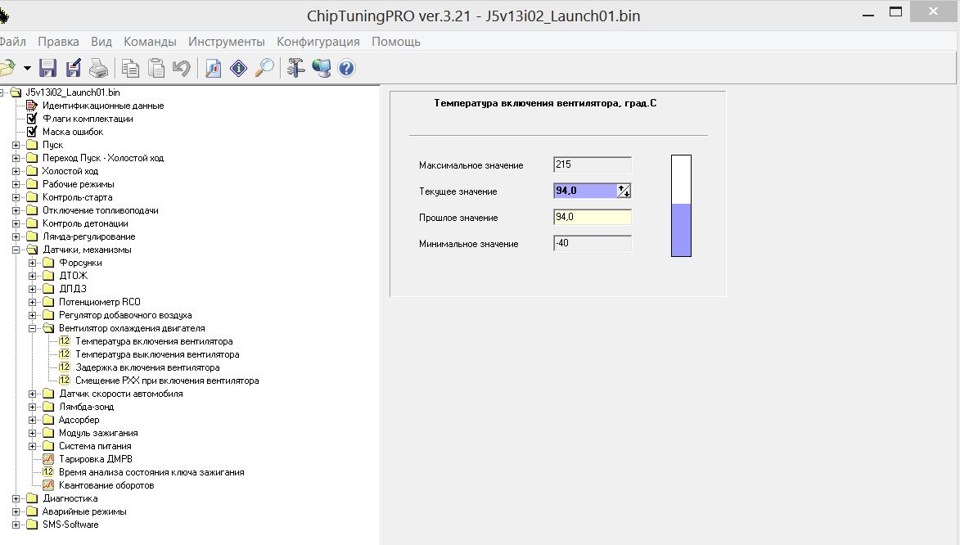Viewport: 960px width, 545px height.
Task: Click the Прошлое значение field
Action: coord(592,217)
